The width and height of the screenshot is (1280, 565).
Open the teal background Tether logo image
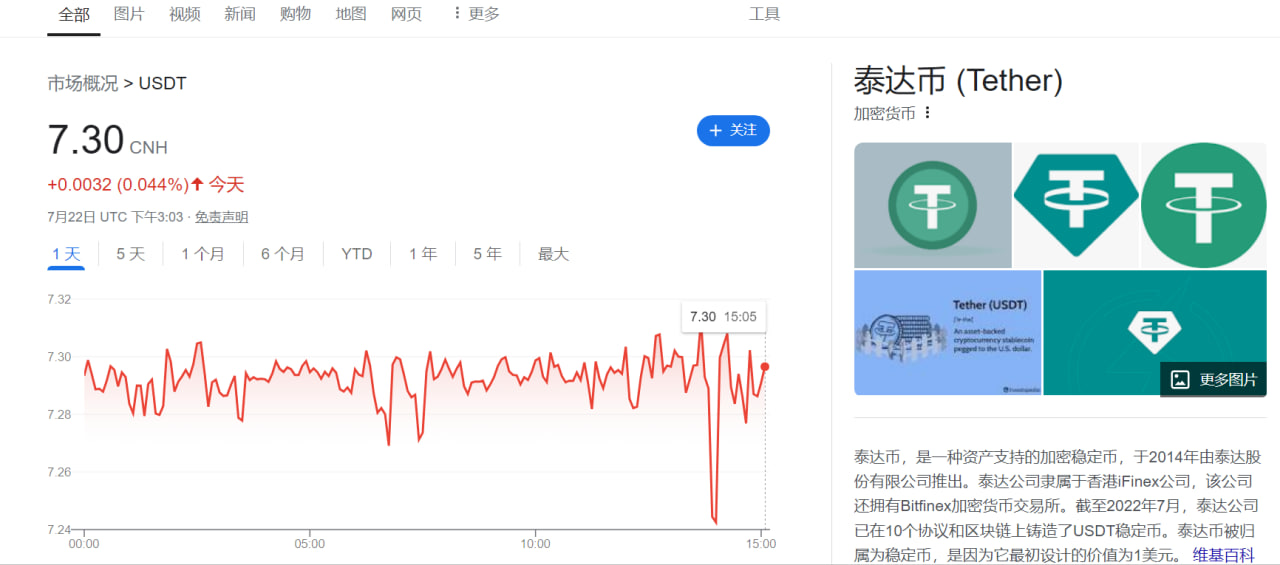[1154, 333]
